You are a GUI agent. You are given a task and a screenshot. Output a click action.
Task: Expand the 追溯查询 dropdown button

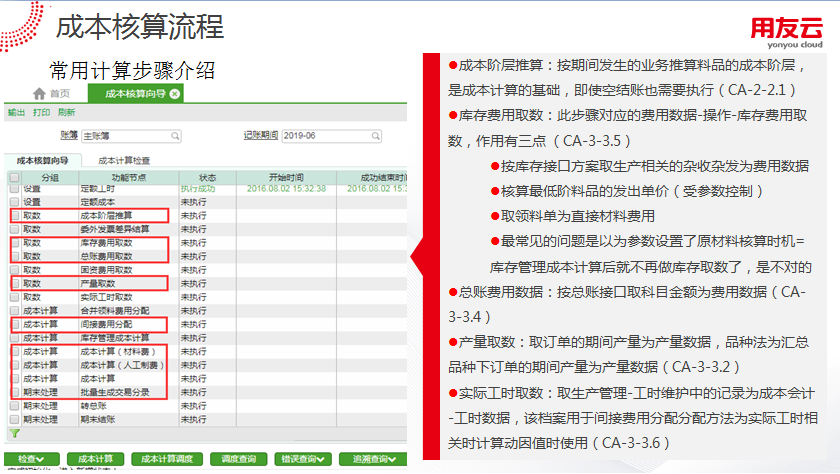click(373, 459)
